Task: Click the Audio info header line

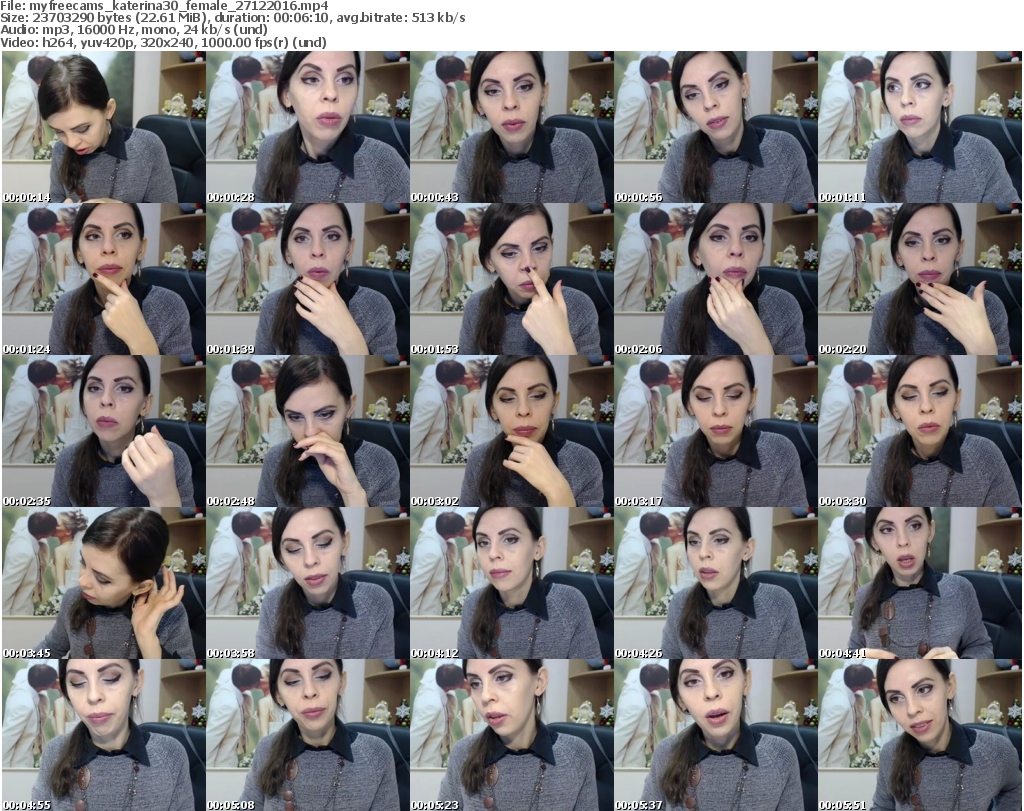Action: click(x=135, y=30)
